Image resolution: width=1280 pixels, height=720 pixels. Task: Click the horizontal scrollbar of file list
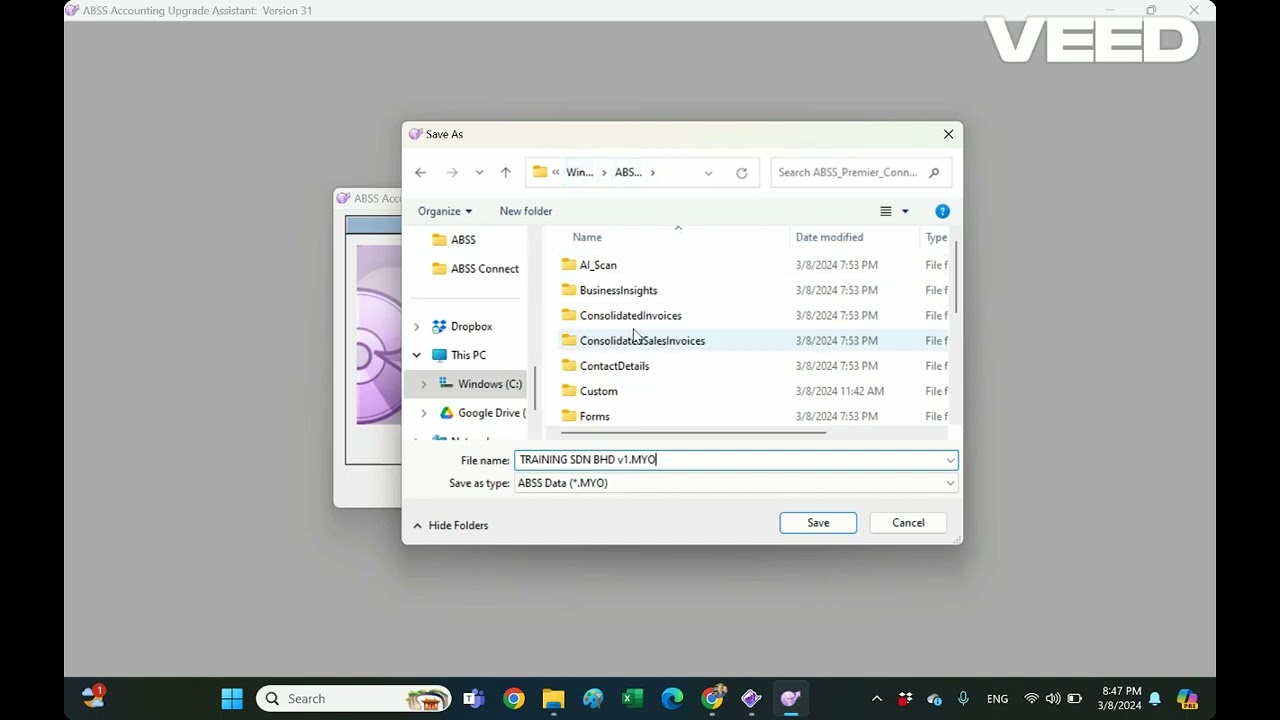692,433
